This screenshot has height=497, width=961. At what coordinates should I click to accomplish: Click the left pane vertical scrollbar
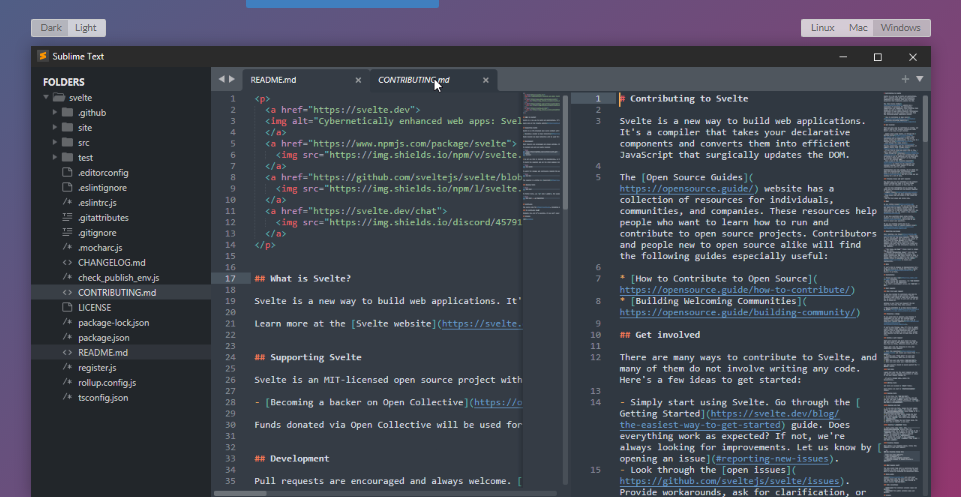click(x=565, y=151)
